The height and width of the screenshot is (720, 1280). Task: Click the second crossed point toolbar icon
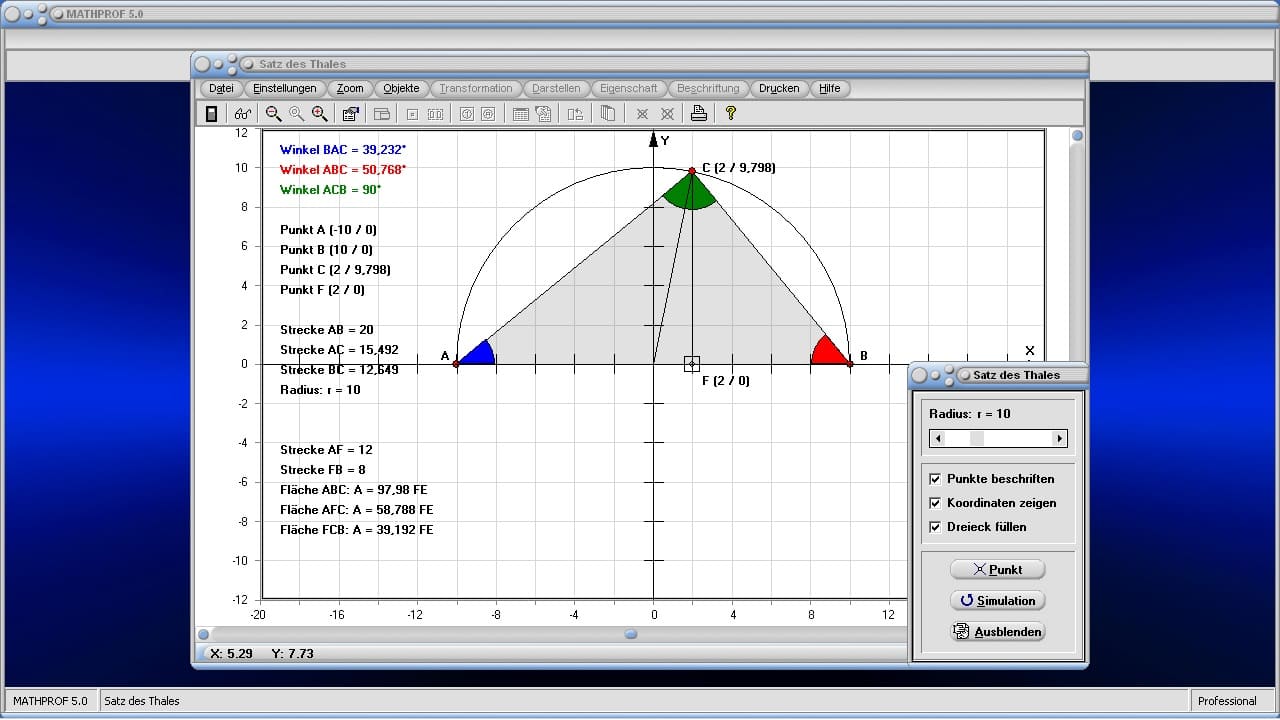point(667,114)
